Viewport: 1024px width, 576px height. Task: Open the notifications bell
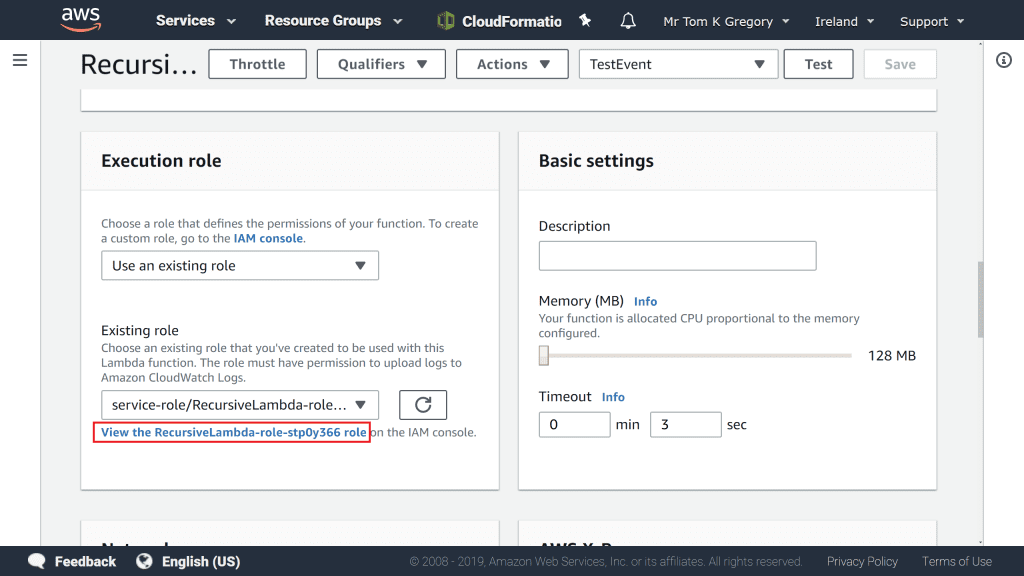(628, 20)
